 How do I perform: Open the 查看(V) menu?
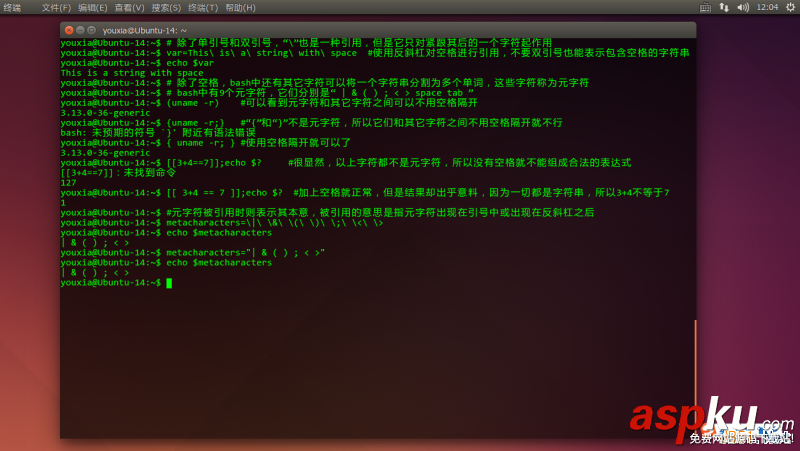(129, 8)
